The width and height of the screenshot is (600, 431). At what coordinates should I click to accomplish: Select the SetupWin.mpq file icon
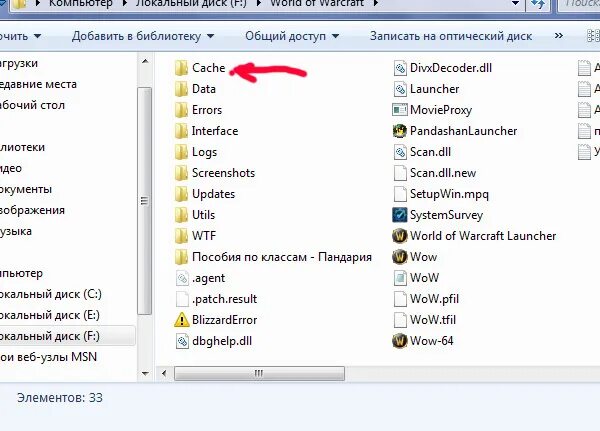point(400,194)
